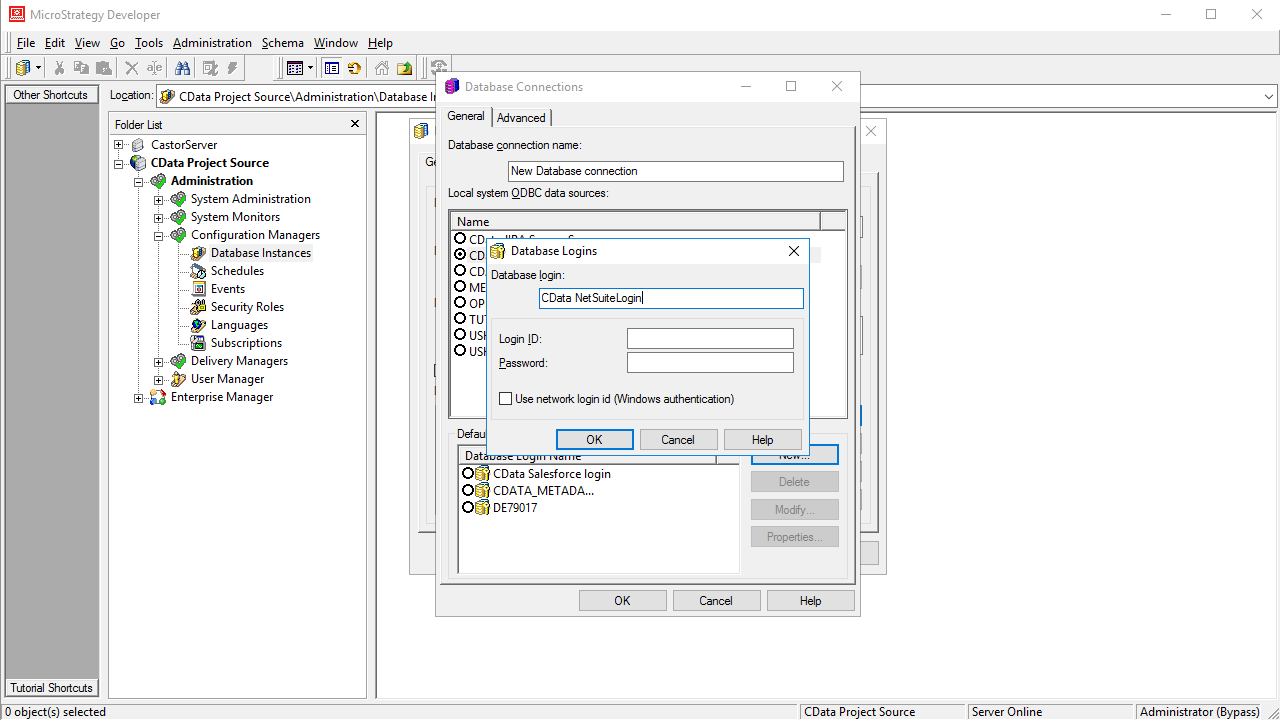
Task: Click the Rename icon on the toolbar
Action: click(153, 67)
